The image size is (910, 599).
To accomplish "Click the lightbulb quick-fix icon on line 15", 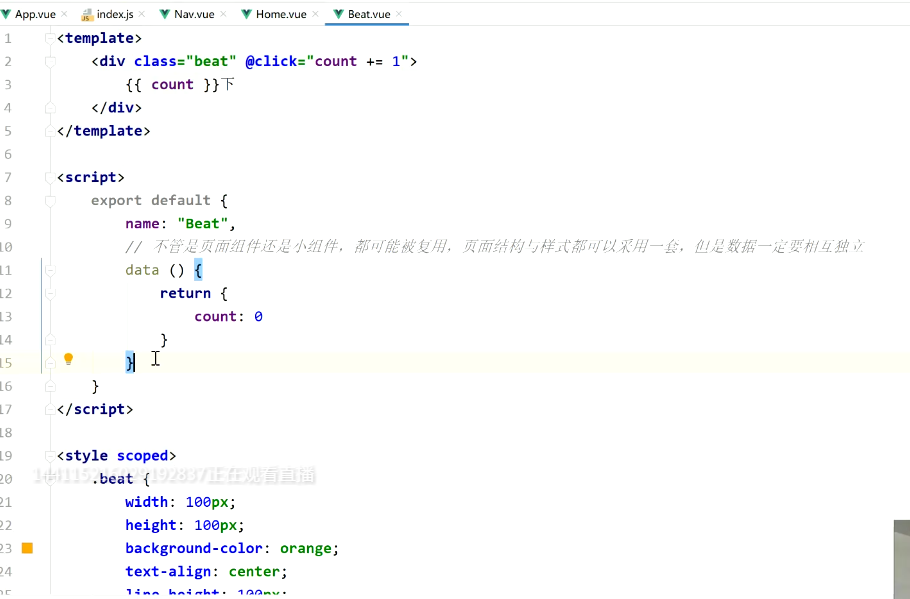I will pos(68,359).
